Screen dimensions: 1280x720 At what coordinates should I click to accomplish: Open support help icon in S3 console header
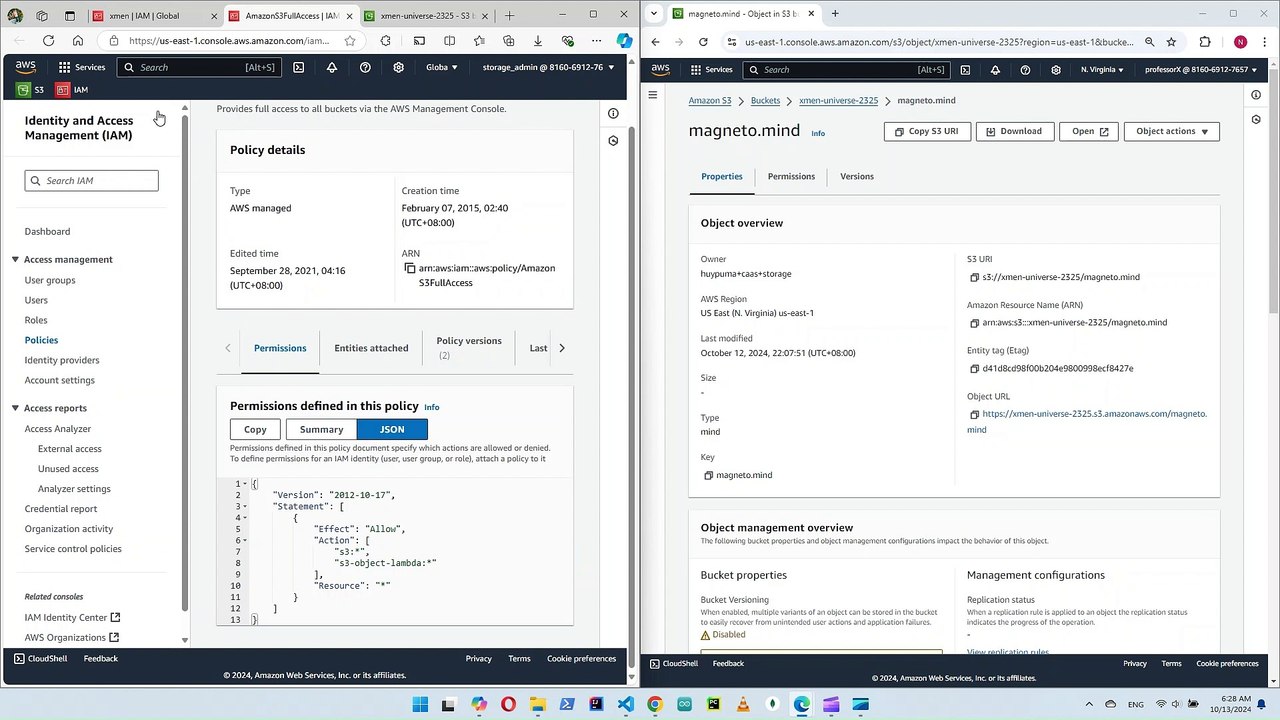[1025, 70]
